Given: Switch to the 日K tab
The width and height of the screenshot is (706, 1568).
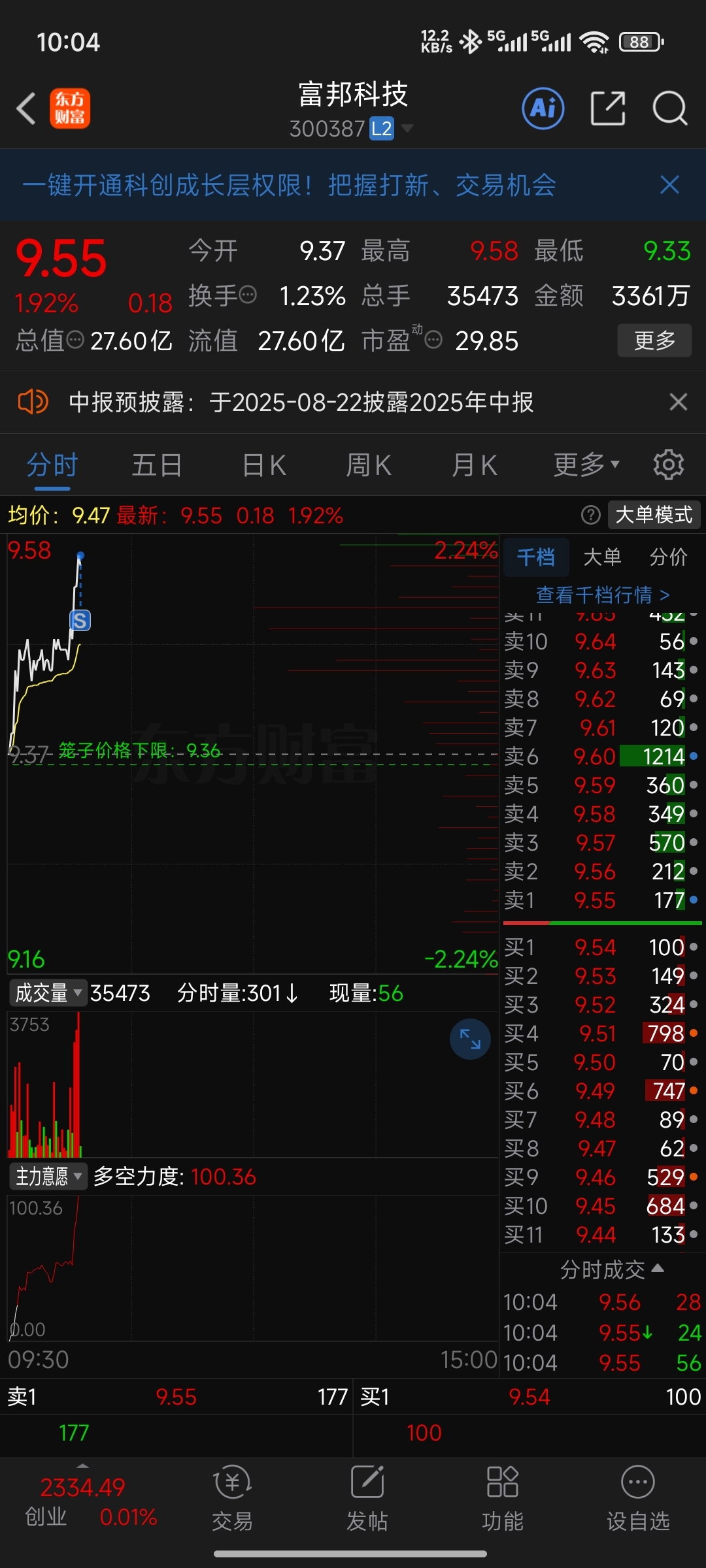Looking at the screenshot, I should tap(264, 465).
